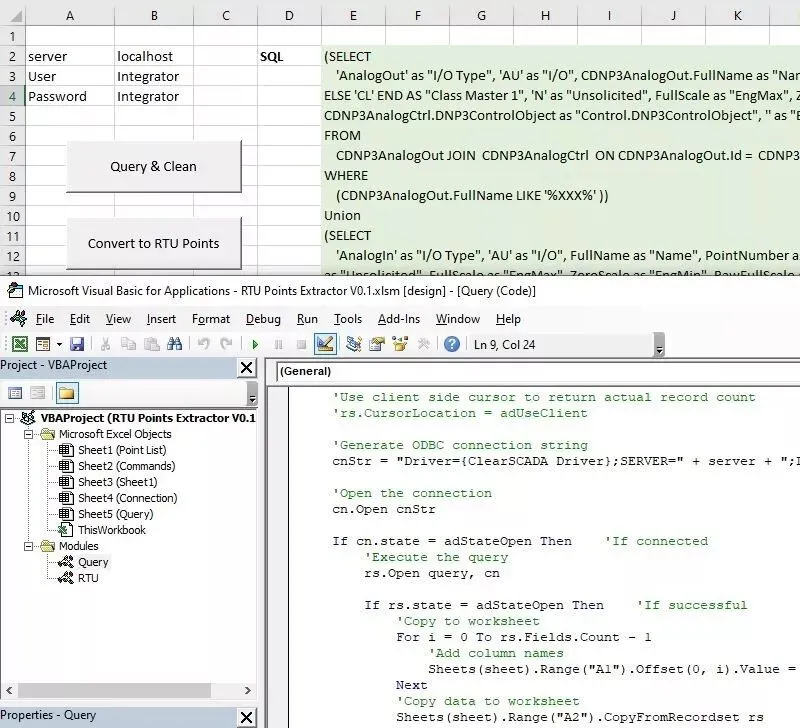Viewport: 800px width, 728px height.
Task: Open Project panel toolbar options arrow
Action: click(252, 393)
